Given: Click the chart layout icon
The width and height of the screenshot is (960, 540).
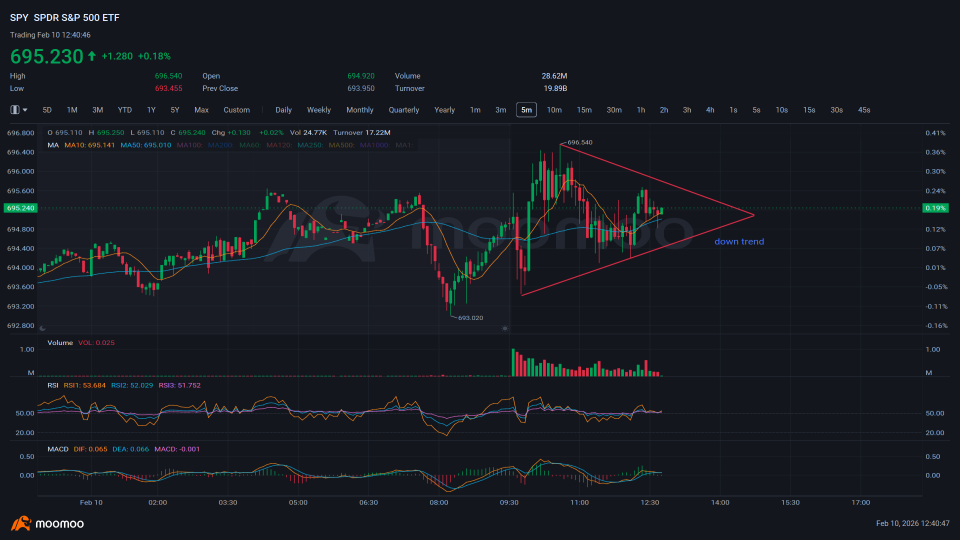Looking at the screenshot, I should click(15, 110).
